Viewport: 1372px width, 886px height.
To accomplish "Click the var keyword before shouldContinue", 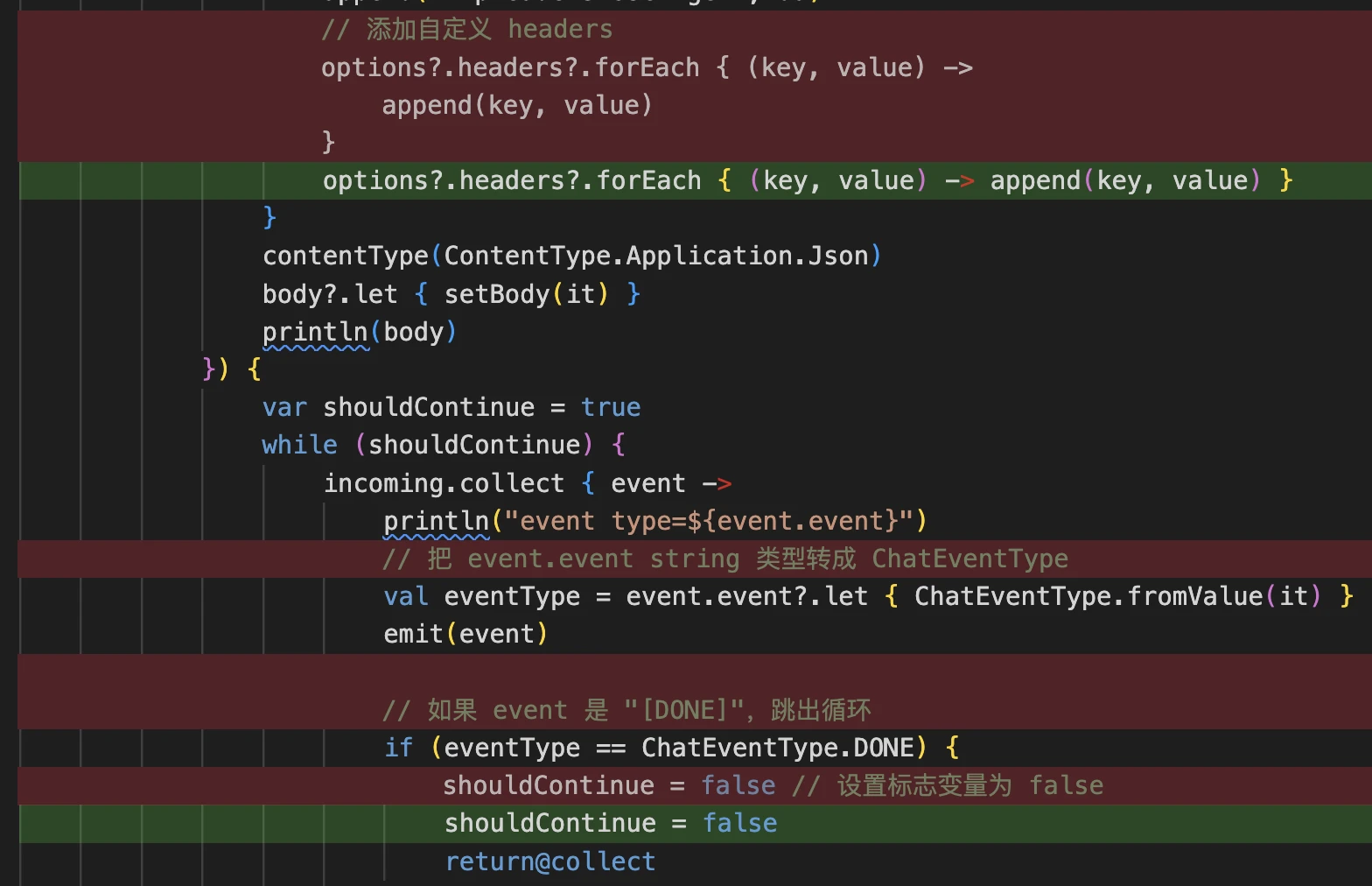I will (284, 407).
